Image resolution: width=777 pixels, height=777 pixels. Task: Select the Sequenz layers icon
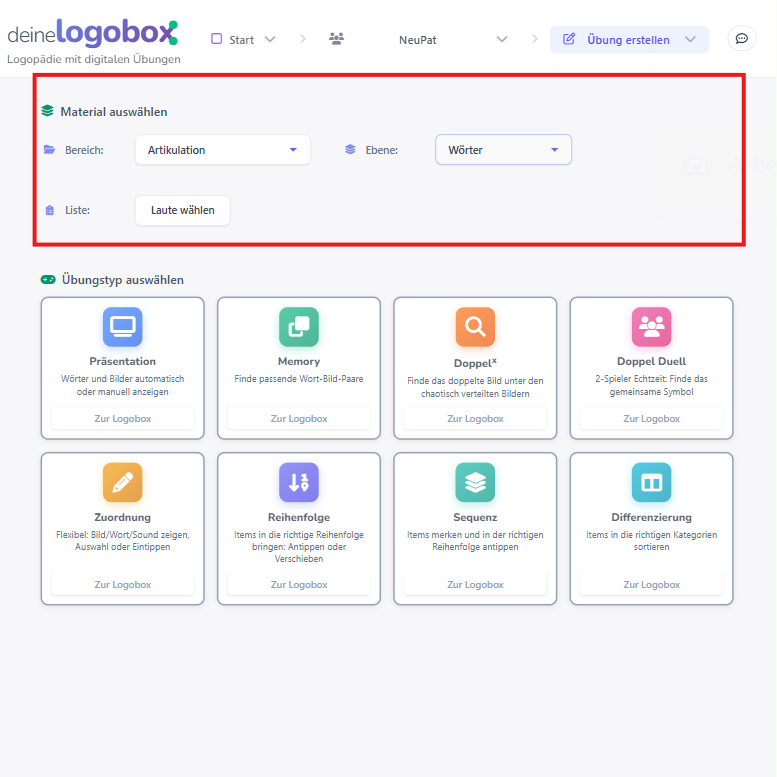tap(475, 482)
